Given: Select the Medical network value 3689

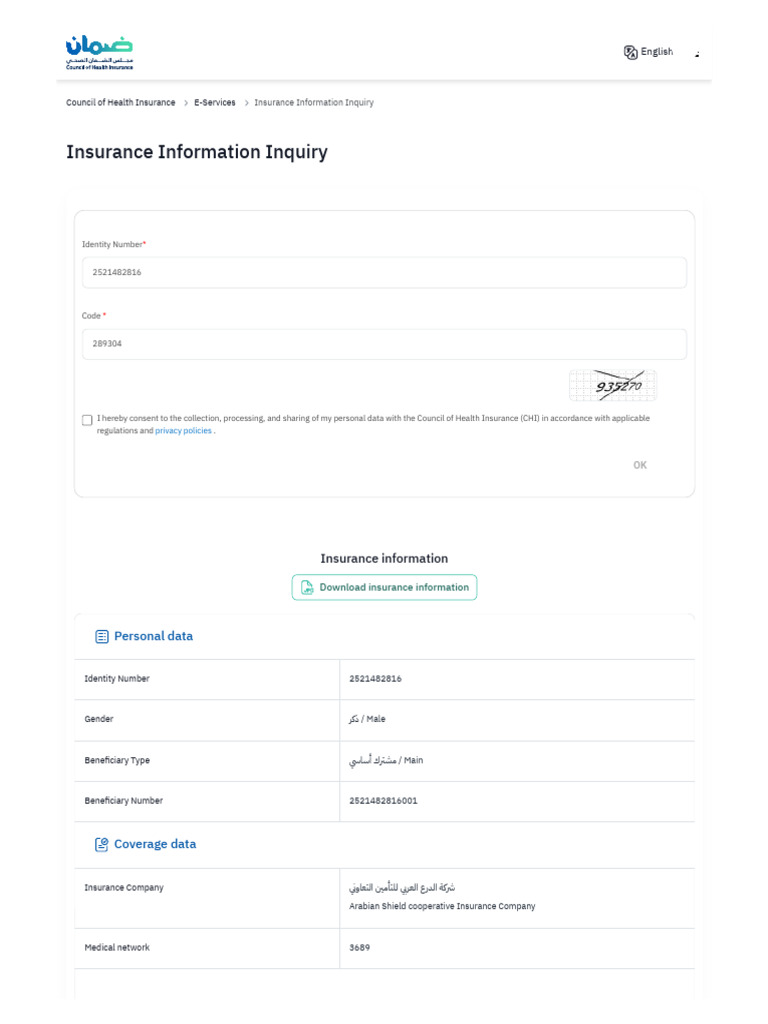Looking at the screenshot, I should pos(359,948).
